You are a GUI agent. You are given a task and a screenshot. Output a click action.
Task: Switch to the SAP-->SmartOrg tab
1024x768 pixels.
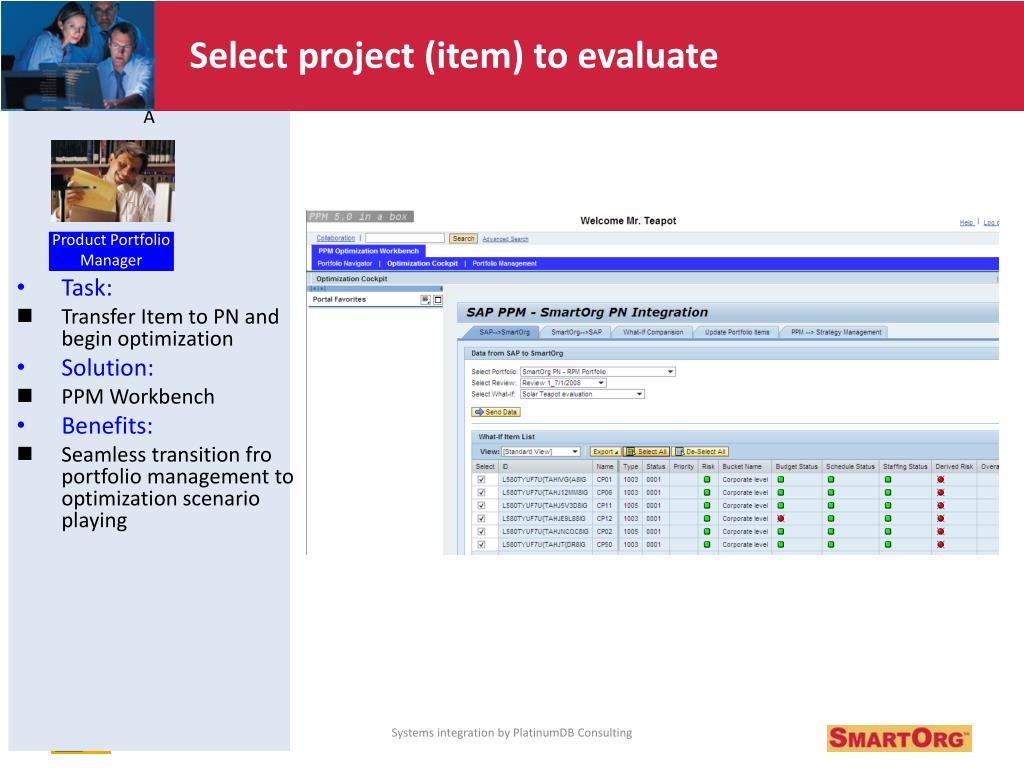[504, 332]
